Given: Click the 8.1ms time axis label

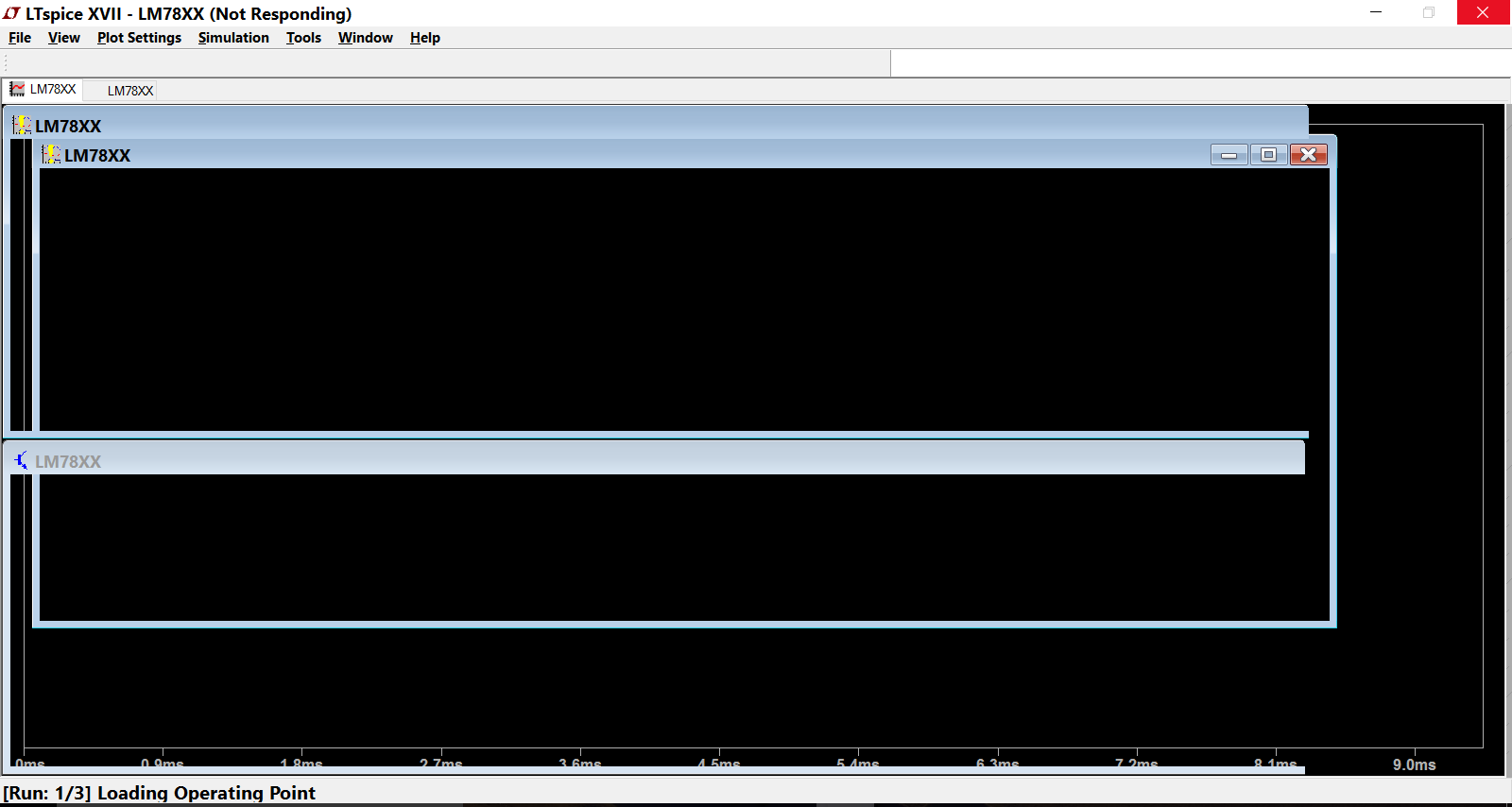Looking at the screenshot, I should point(1275,764).
